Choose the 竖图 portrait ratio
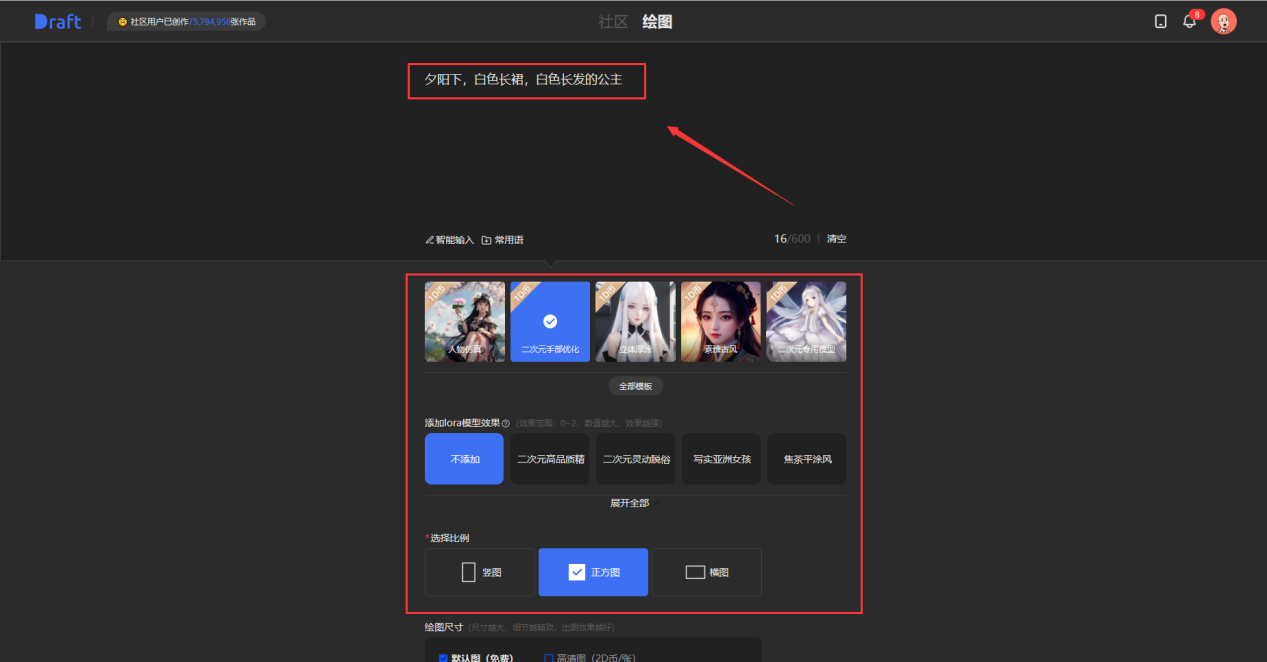Screen dimensions: 1267x662 480,572
